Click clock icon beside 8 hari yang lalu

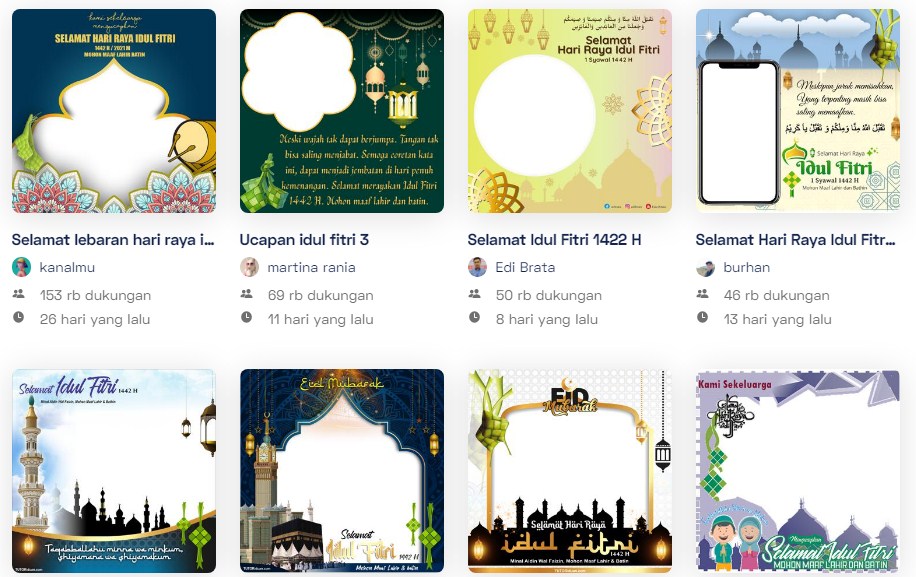(474, 318)
